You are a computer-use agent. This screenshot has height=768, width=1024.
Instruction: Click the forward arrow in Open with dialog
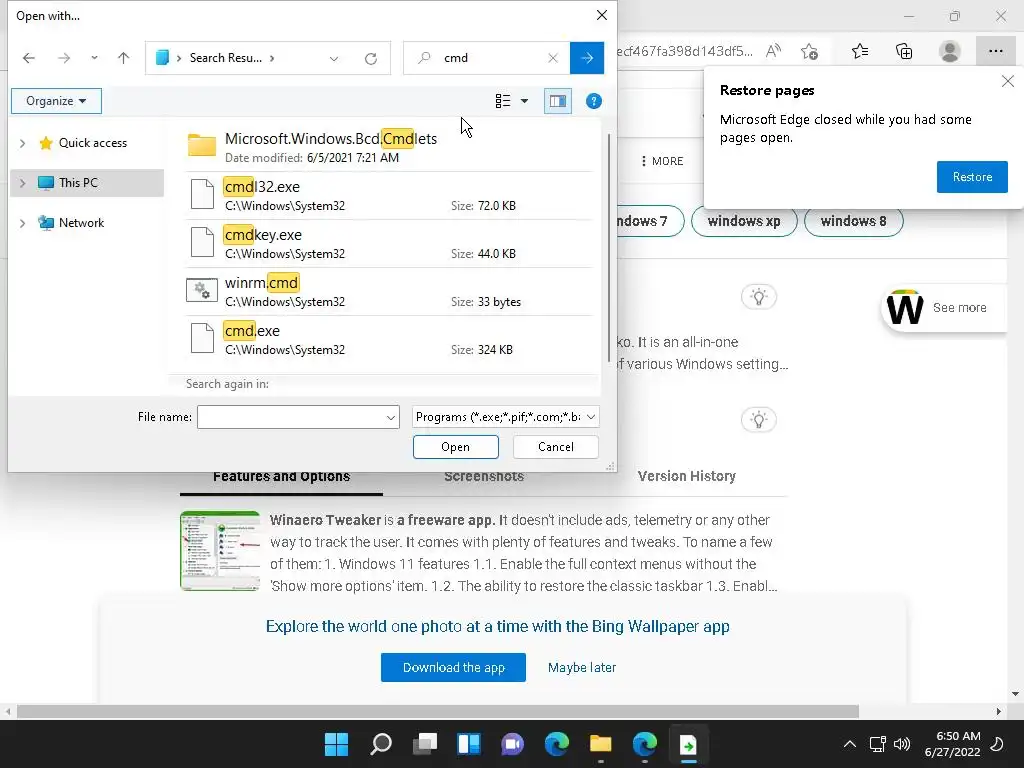coord(64,58)
